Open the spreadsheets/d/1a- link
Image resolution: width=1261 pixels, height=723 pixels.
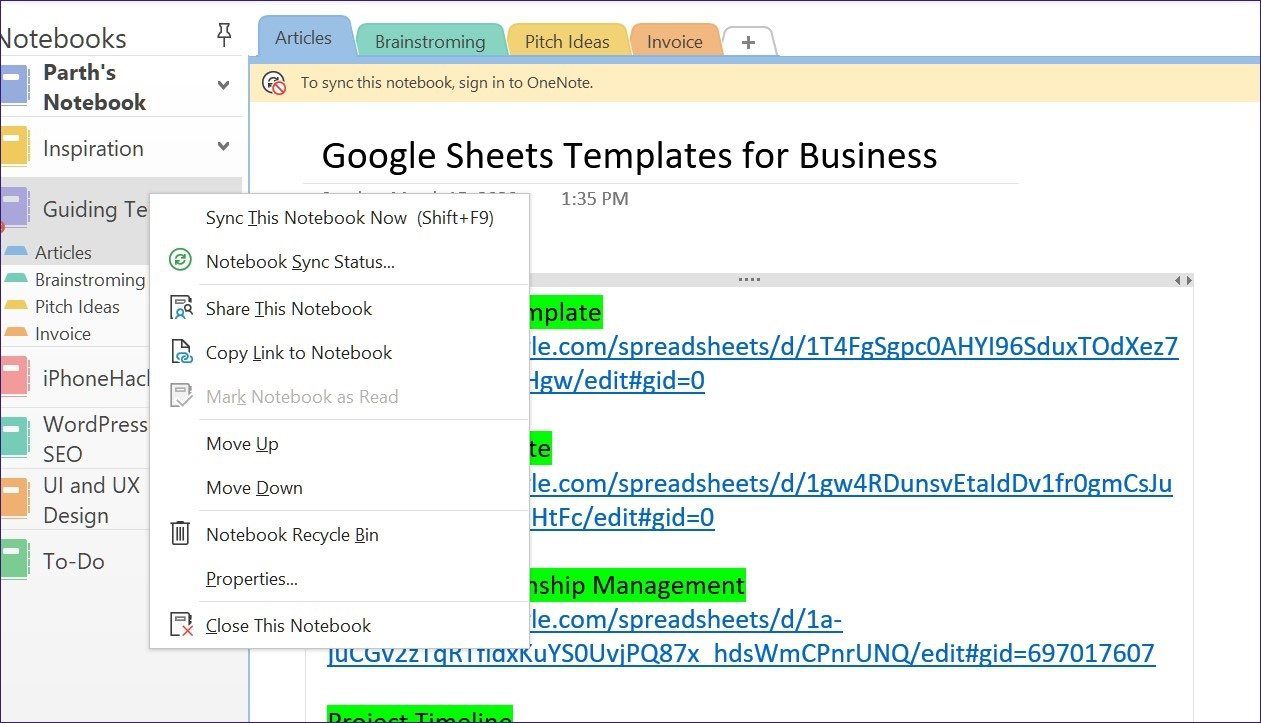(686, 620)
